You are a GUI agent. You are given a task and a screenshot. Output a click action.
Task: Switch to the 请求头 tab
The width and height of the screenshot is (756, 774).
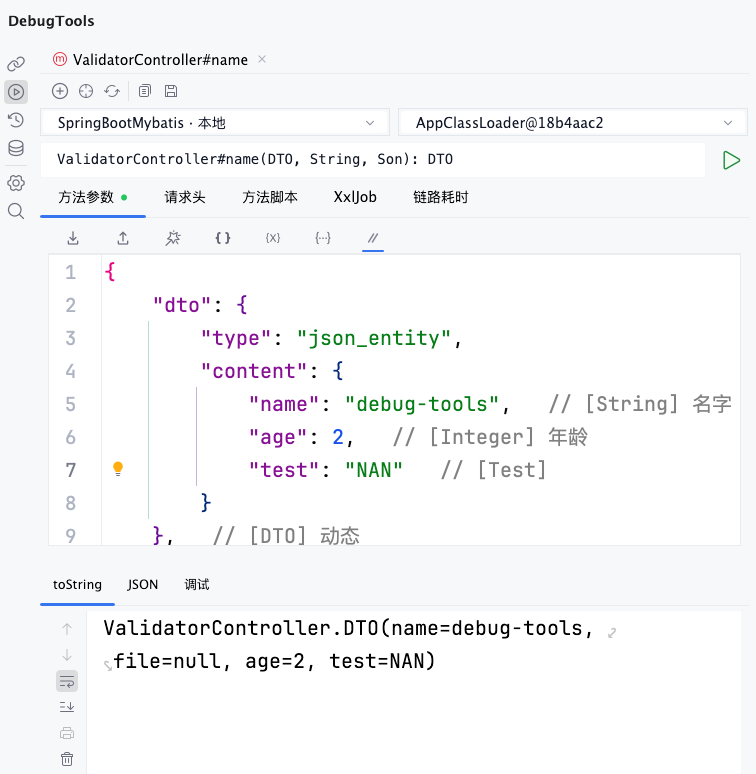pos(185,197)
